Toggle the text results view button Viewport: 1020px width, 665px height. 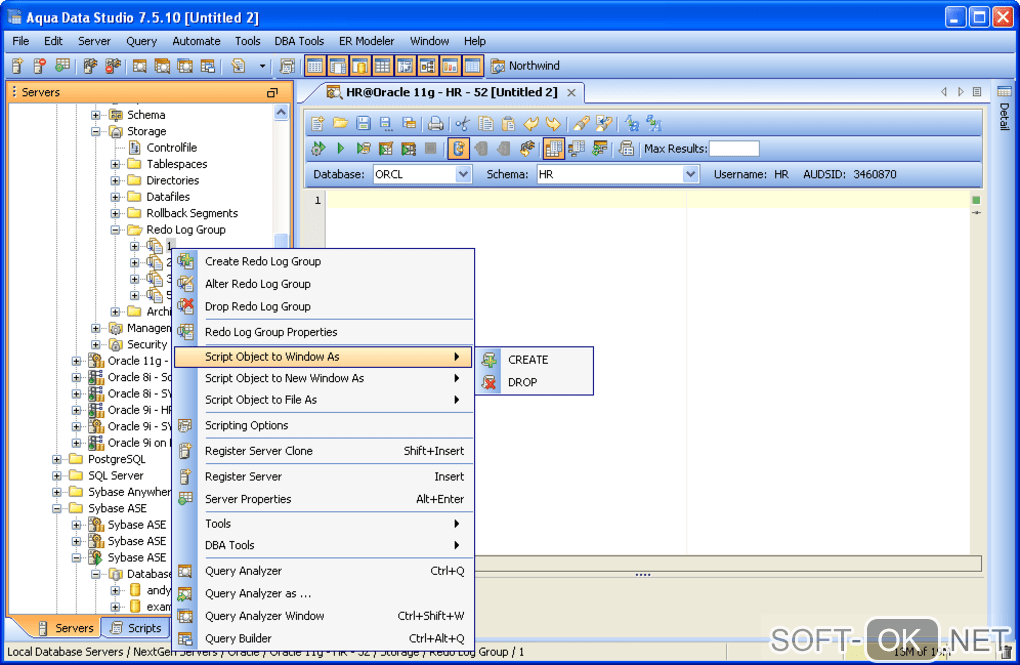point(576,148)
